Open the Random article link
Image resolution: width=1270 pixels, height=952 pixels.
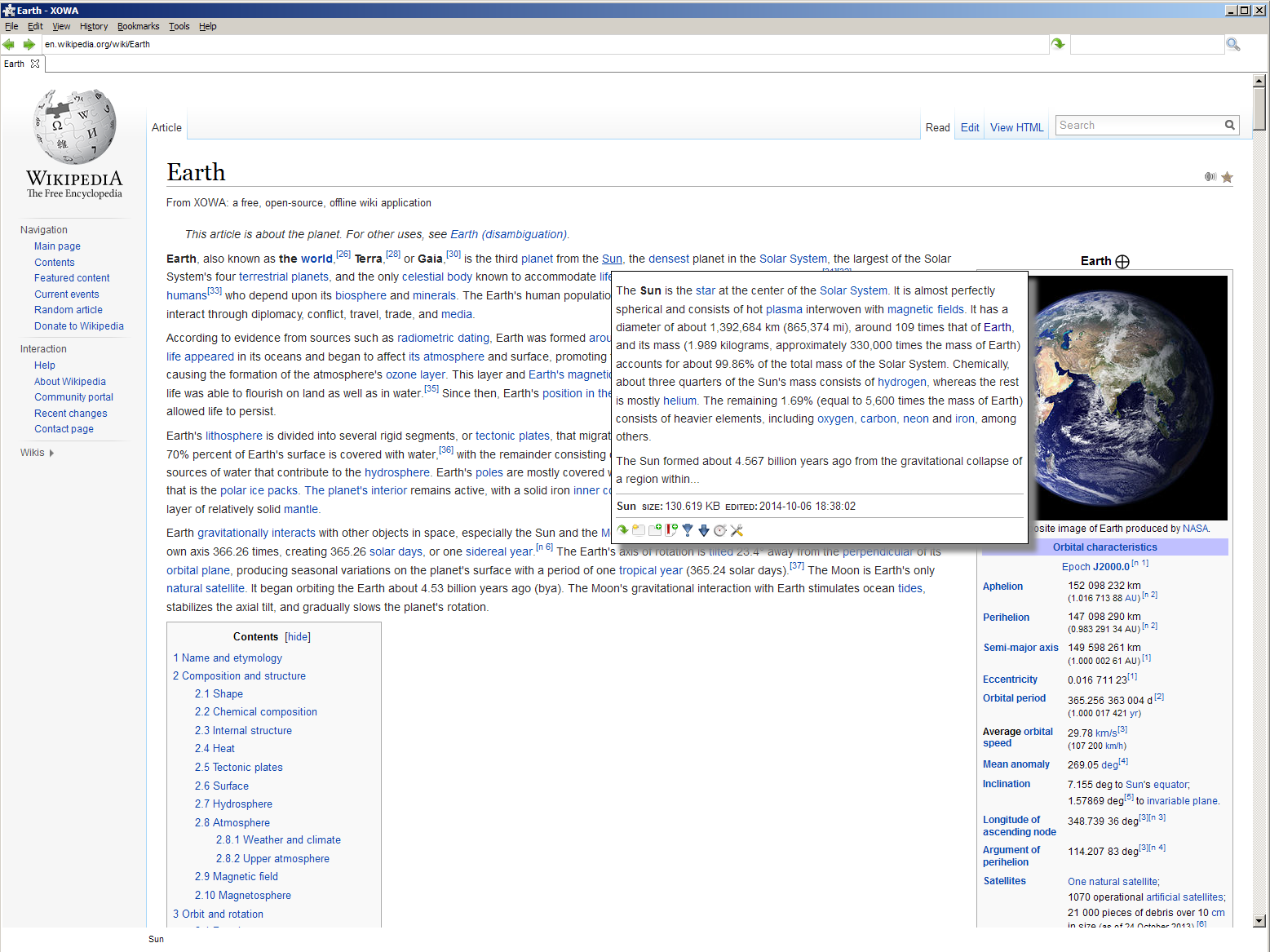69,310
